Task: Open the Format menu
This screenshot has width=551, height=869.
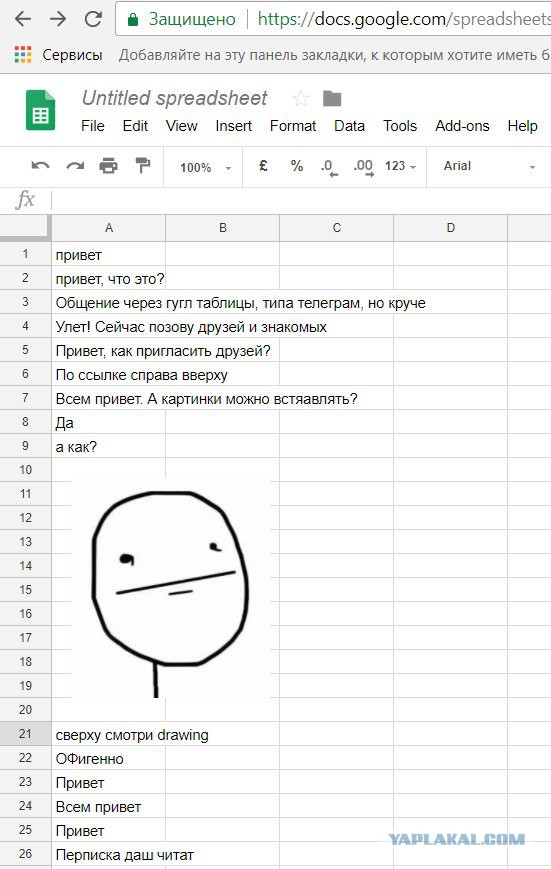Action: click(x=293, y=126)
